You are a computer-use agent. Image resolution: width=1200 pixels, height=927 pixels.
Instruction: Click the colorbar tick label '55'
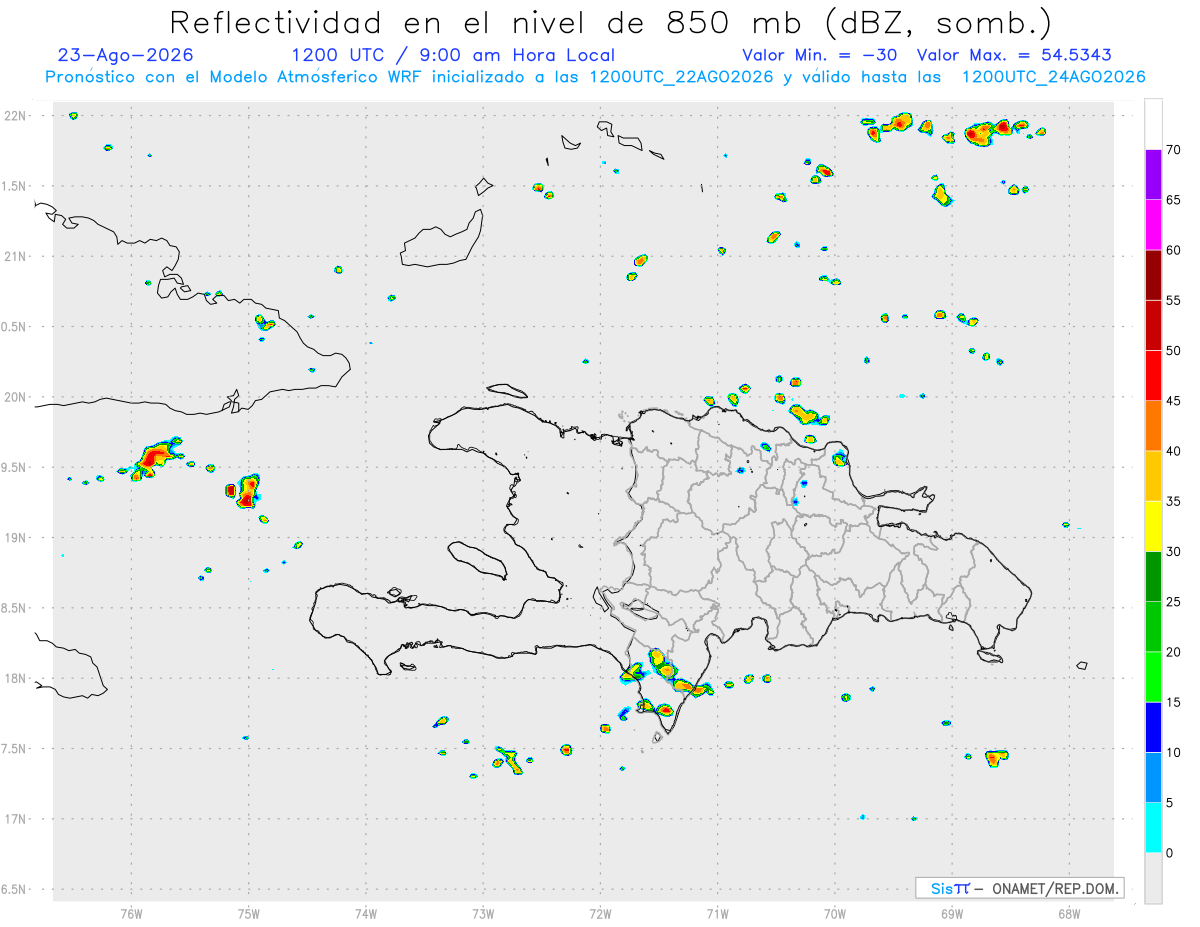pyautogui.click(x=1174, y=301)
